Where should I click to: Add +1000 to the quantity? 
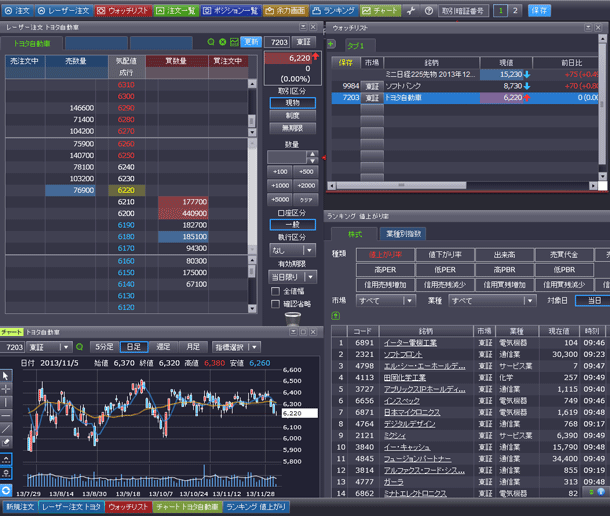tap(280, 186)
